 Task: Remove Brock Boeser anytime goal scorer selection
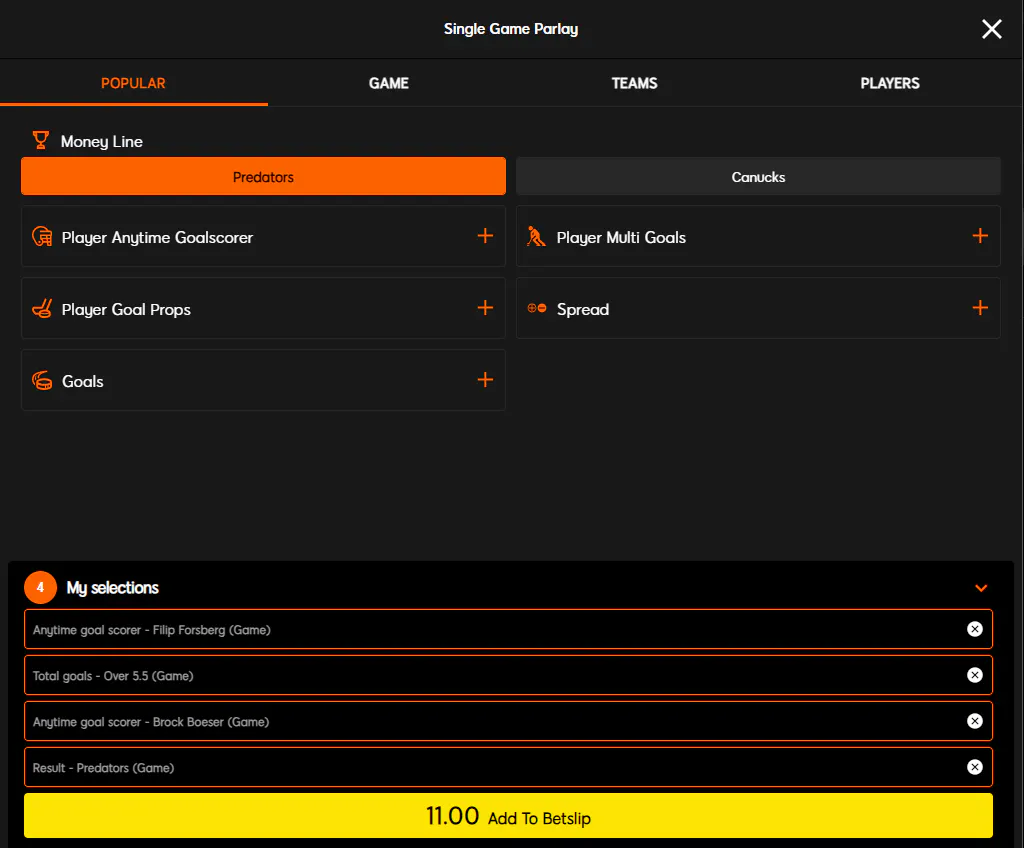click(974, 721)
